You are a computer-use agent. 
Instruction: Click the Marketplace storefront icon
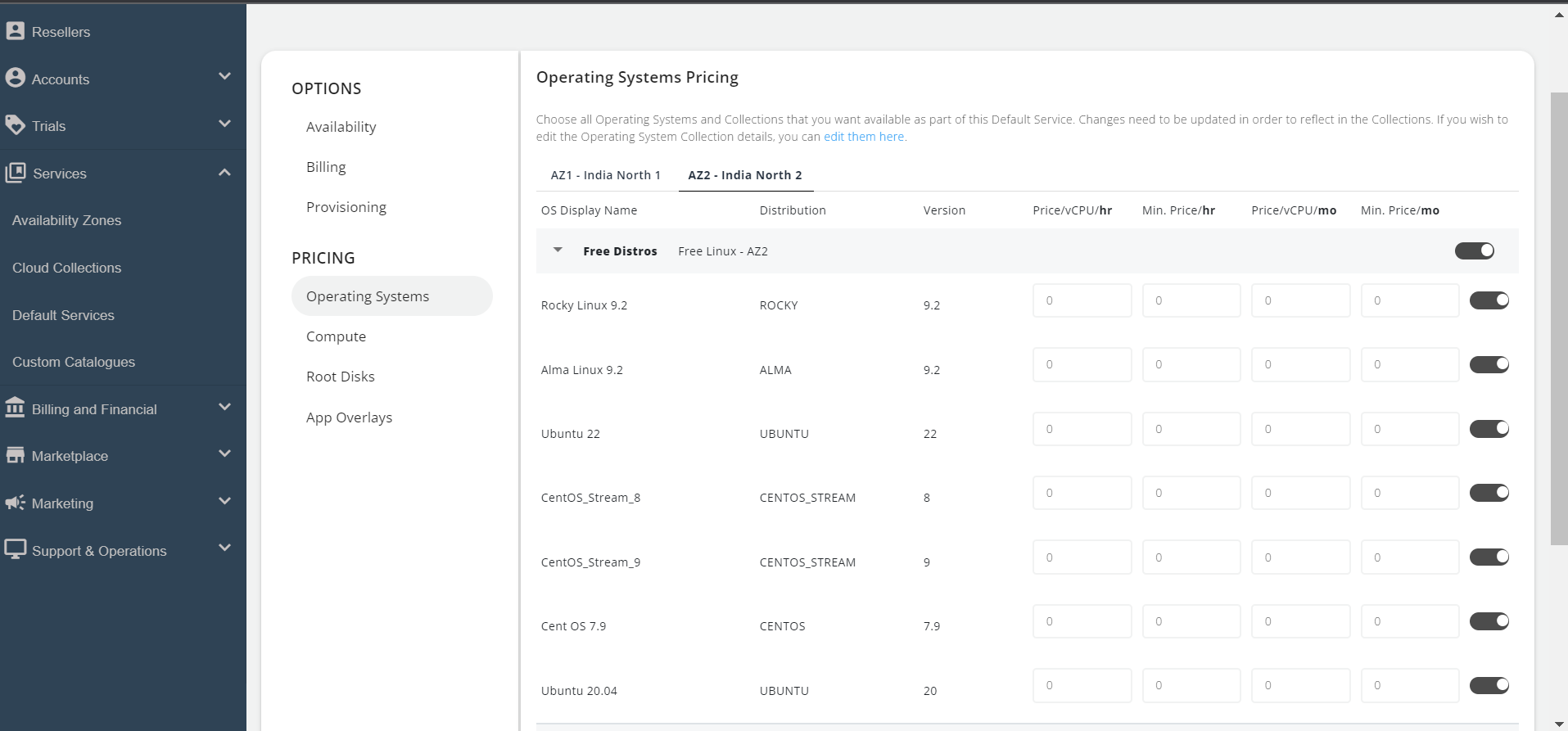[x=15, y=455]
